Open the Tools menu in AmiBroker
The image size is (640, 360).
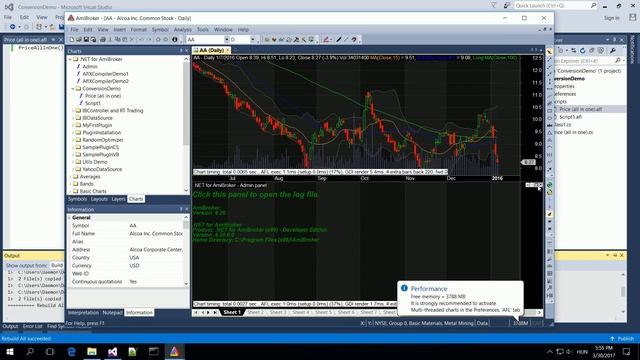pyautogui.click(x=202, y=29)
